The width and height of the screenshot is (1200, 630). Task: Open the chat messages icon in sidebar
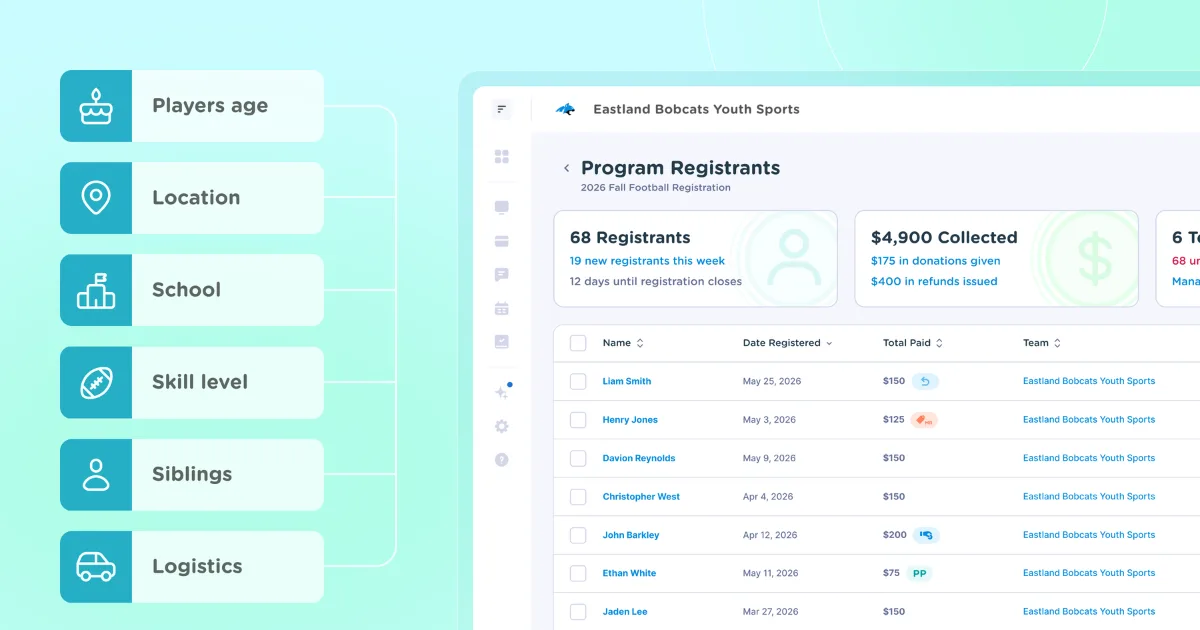[x=502, y=275]
